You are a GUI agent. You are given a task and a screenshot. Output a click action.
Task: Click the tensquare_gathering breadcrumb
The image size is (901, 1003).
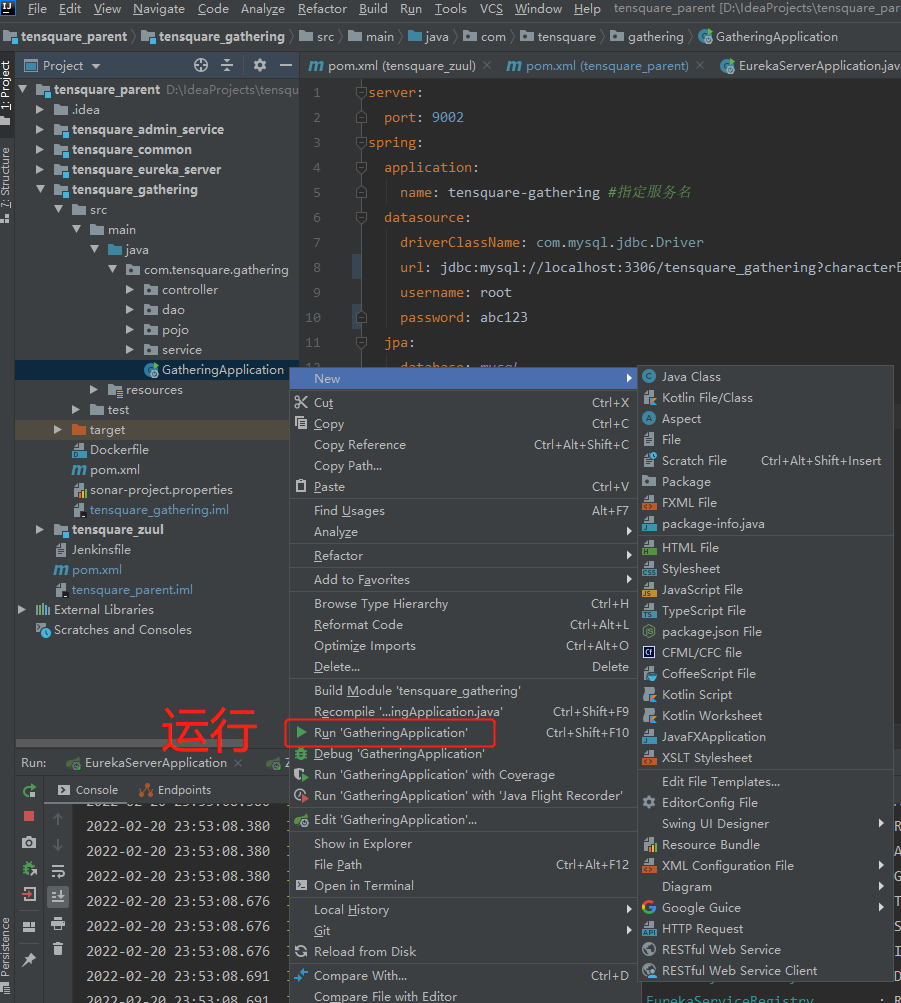(213, 36)
